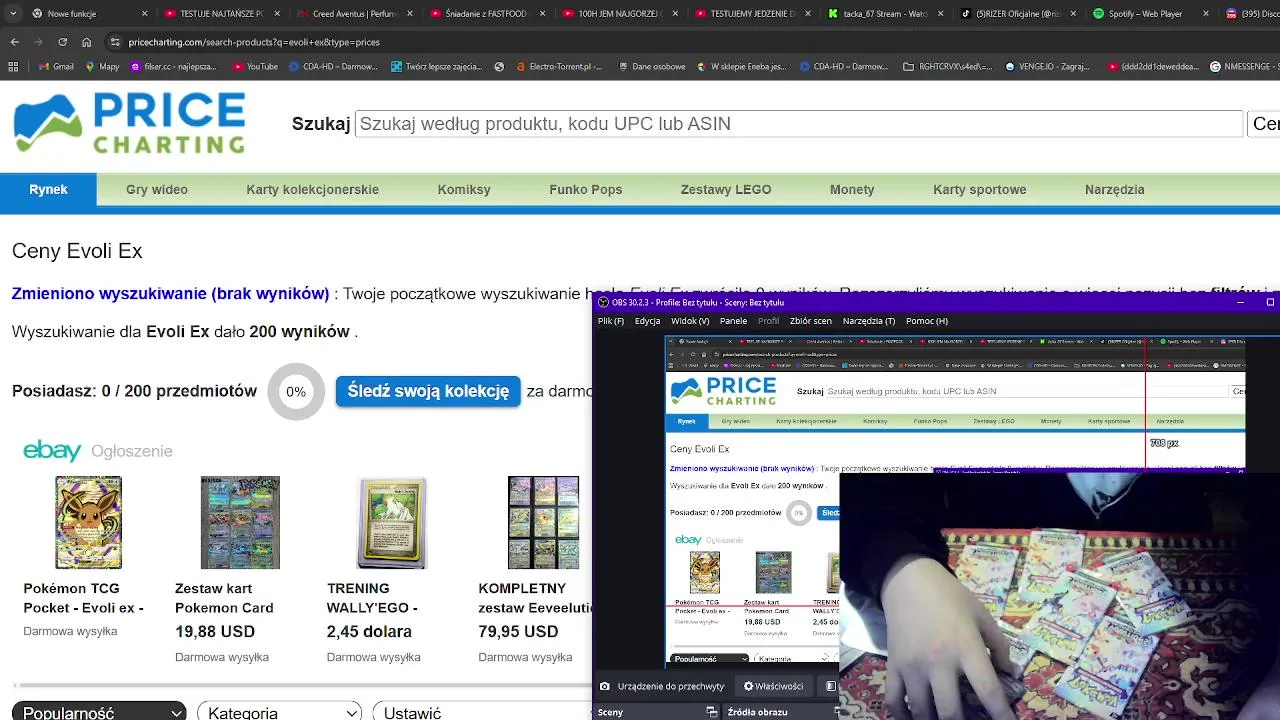Open the apps grid in bookmarks bar
Image resolution: width=1280 pixels, height=720 pixels.
(x=13, y=67)
